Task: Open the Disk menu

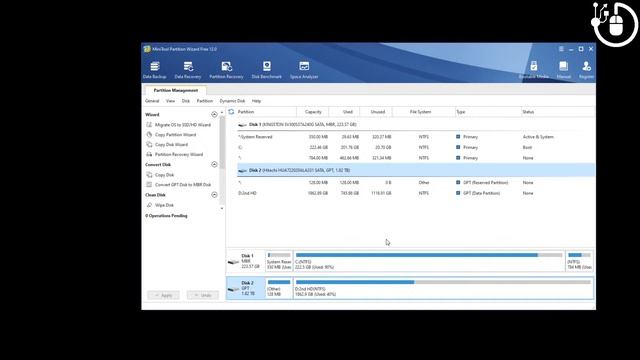Action: tap(186, 101)
